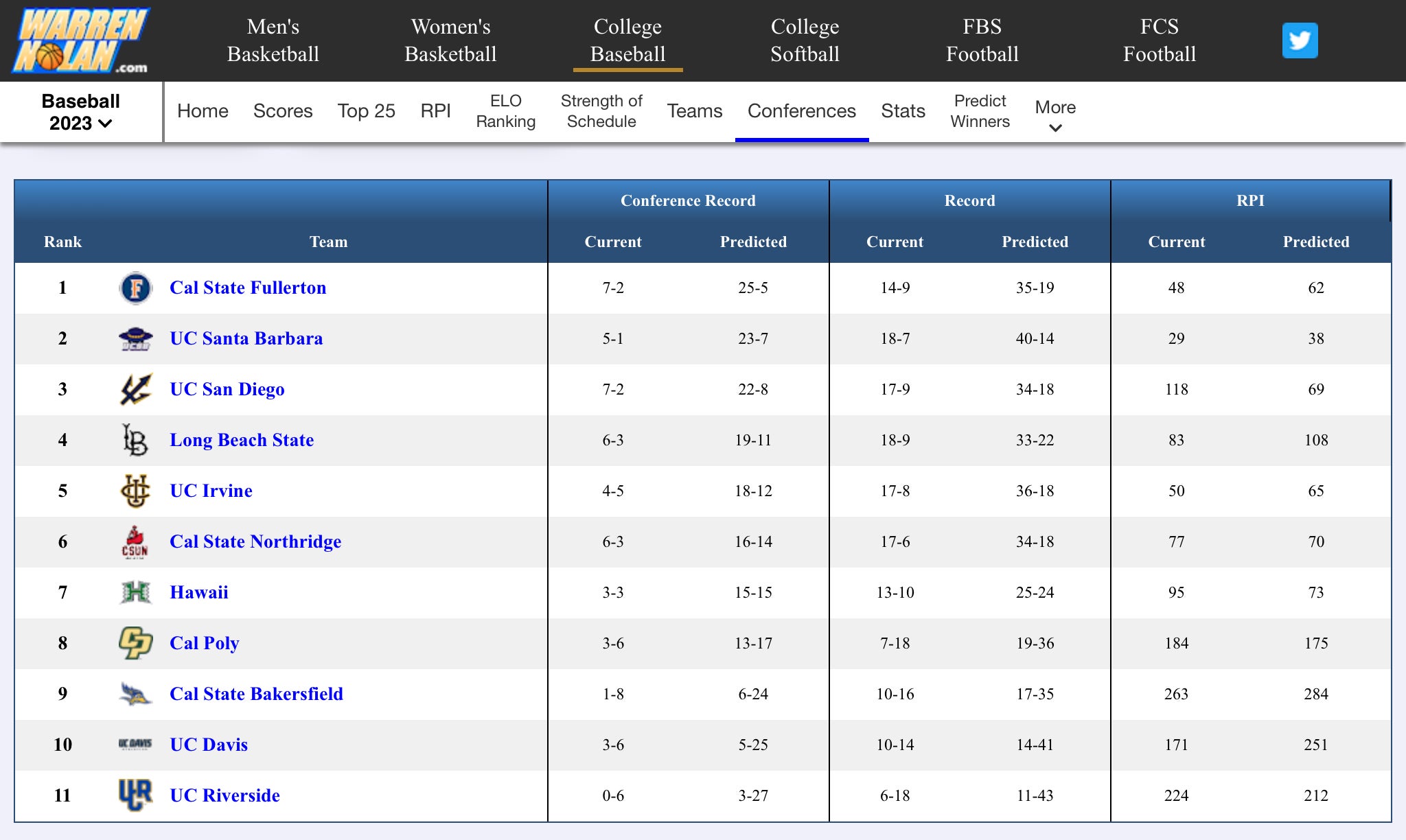Click the UC Riverside UR logo
Image resolution: width=1406 pixels, height=840 pixels.
(x=135, y=795)
